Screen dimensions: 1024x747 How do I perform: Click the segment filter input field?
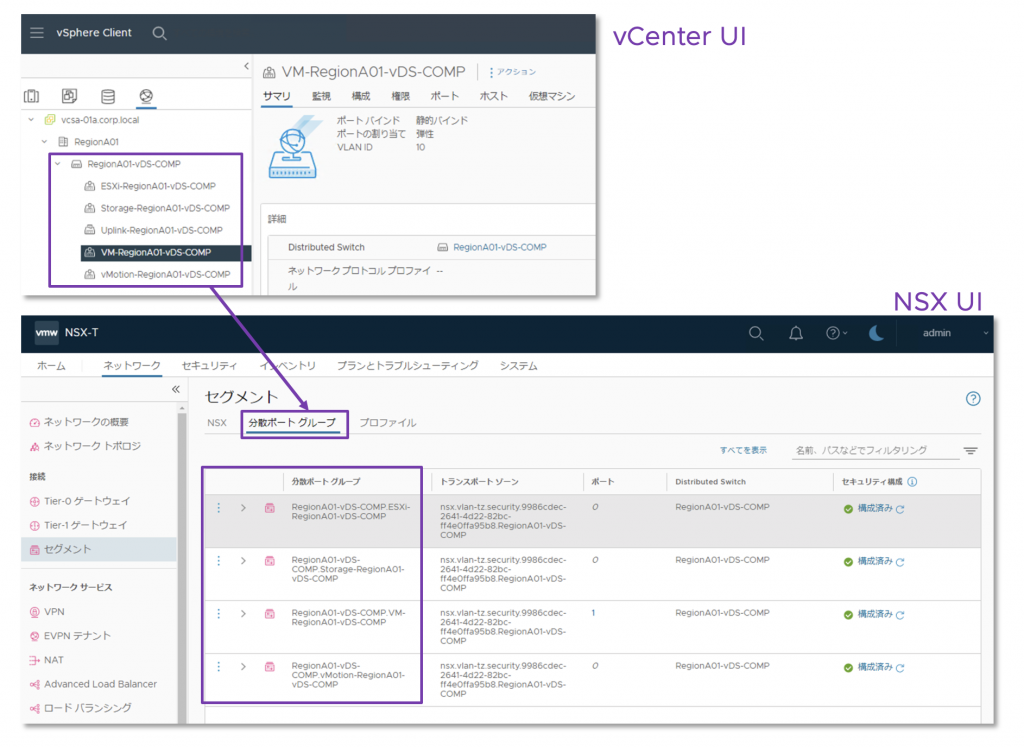[x=875, y=451]
